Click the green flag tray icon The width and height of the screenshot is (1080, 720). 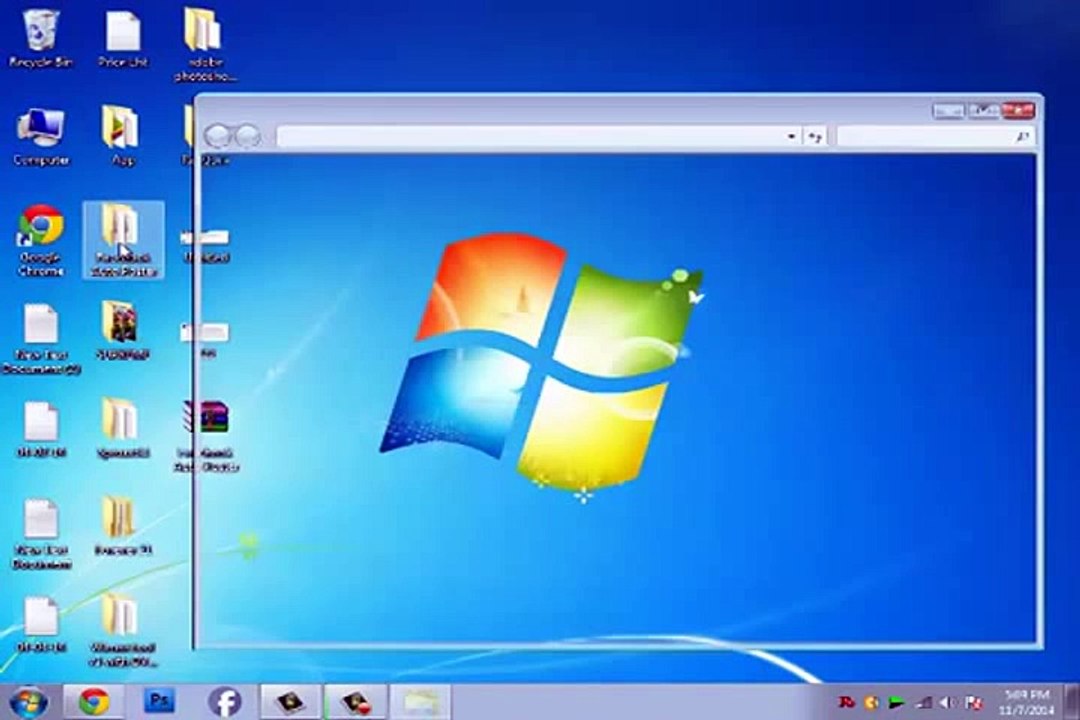896,703
